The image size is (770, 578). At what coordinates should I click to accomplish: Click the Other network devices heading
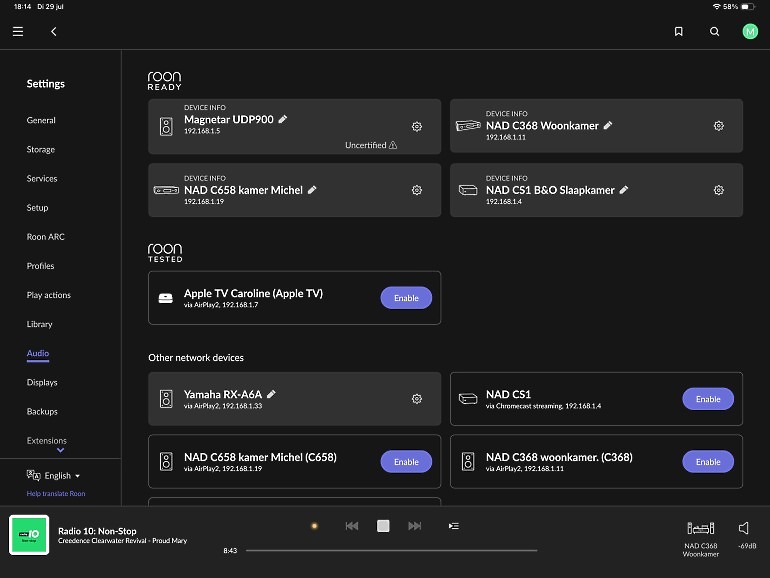(x=196, y=358)
